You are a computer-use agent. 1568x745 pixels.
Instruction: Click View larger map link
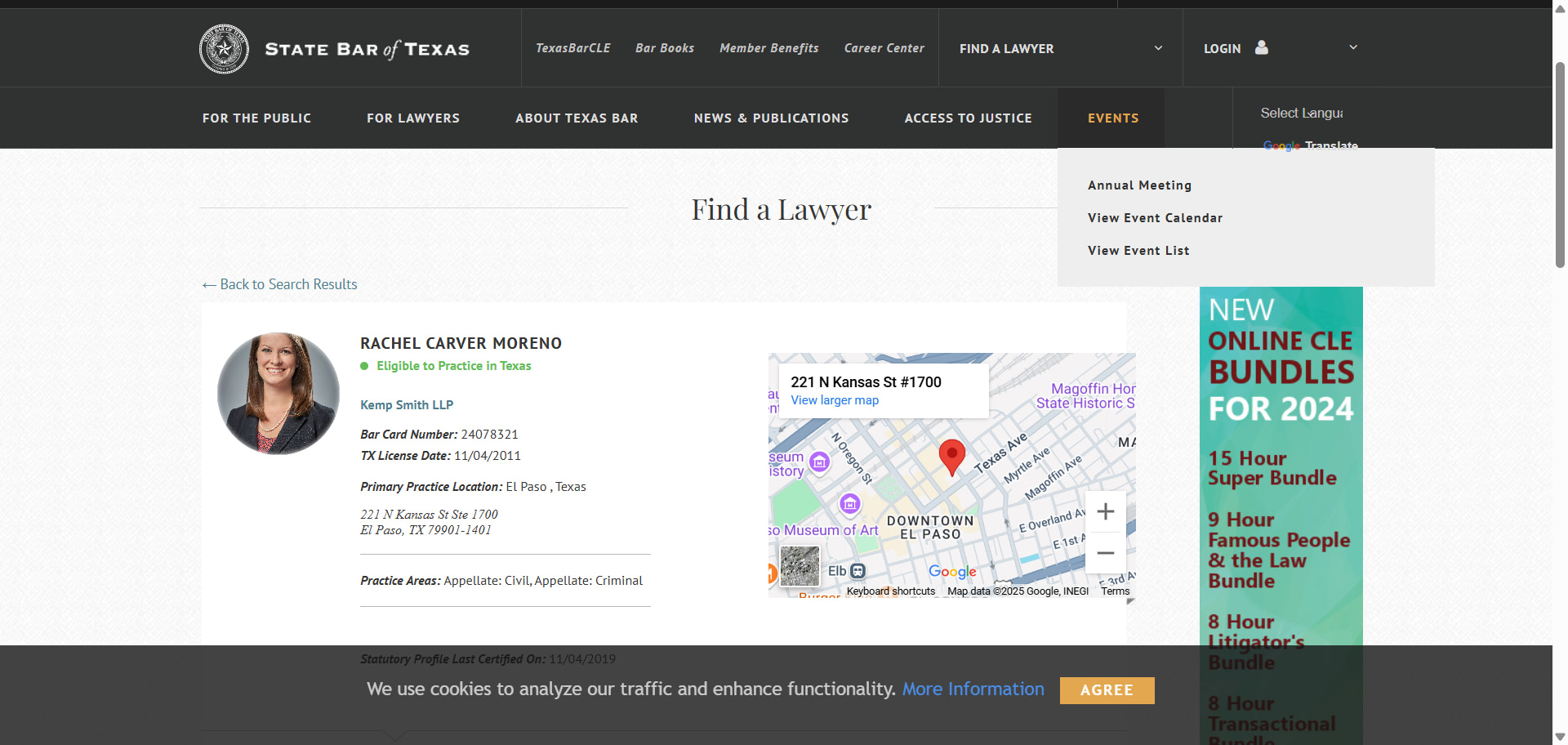tap(835, 400)
